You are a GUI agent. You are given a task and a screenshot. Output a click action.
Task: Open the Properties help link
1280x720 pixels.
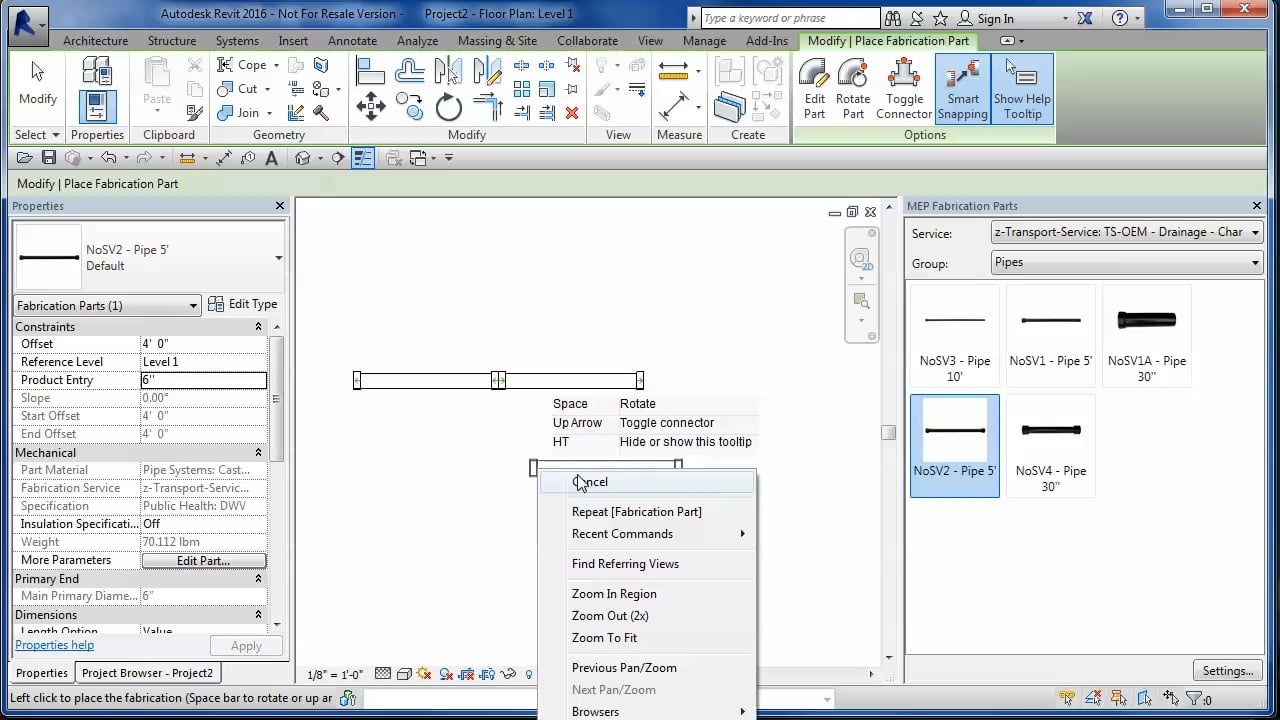pos(54,646)
